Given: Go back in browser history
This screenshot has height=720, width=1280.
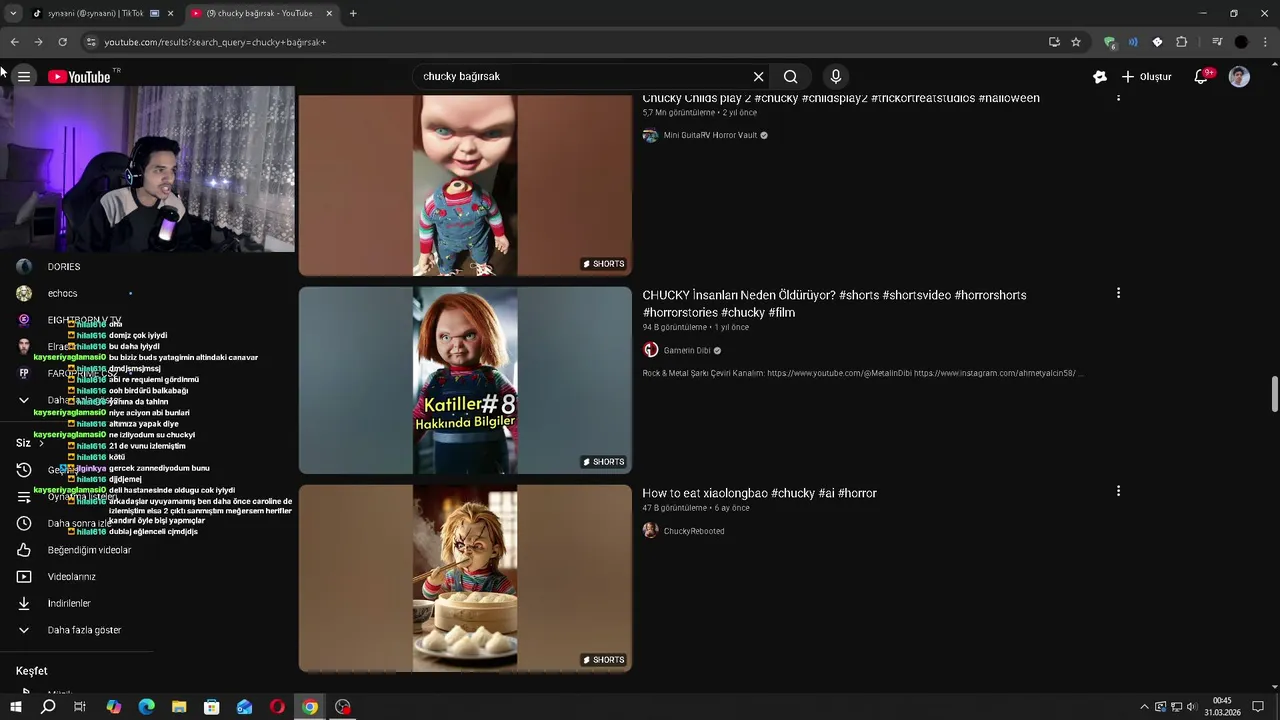Looking at the screenshot, I should pos(14,42).
